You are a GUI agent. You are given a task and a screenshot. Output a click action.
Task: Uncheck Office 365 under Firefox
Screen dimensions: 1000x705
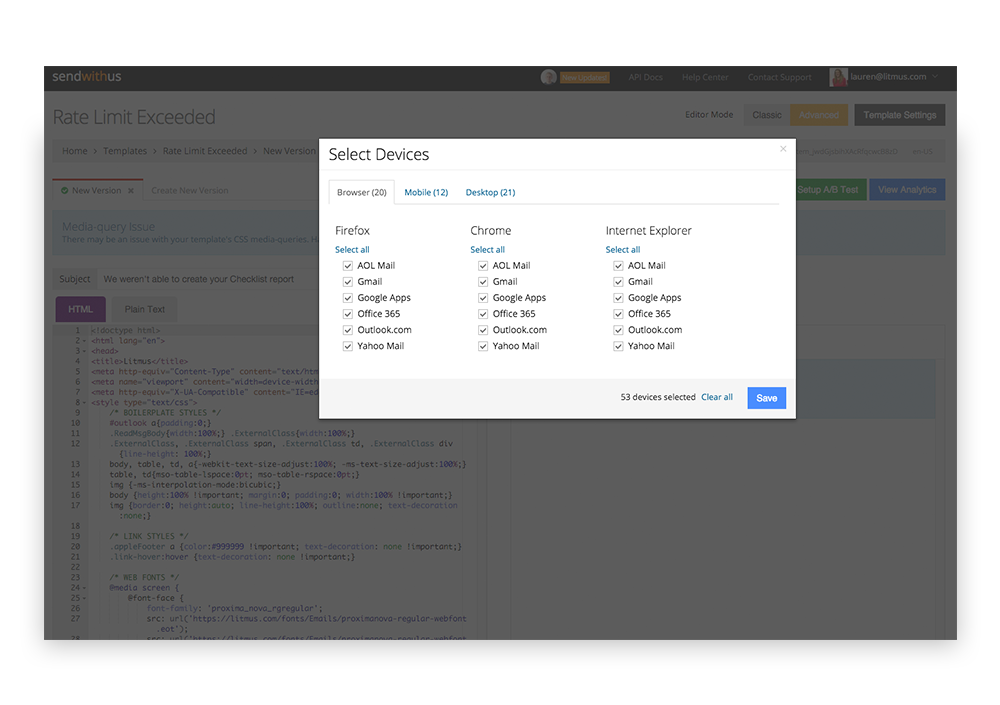tap(348, 314)
